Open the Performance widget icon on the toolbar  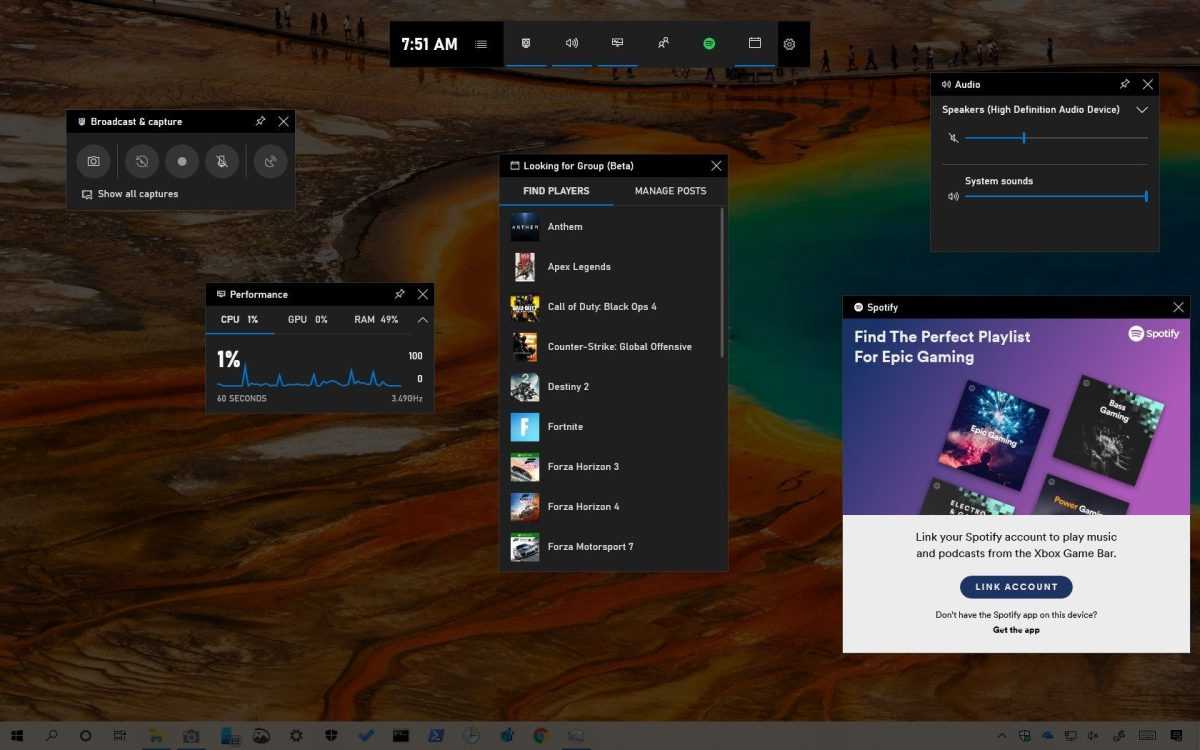(617, 43)
